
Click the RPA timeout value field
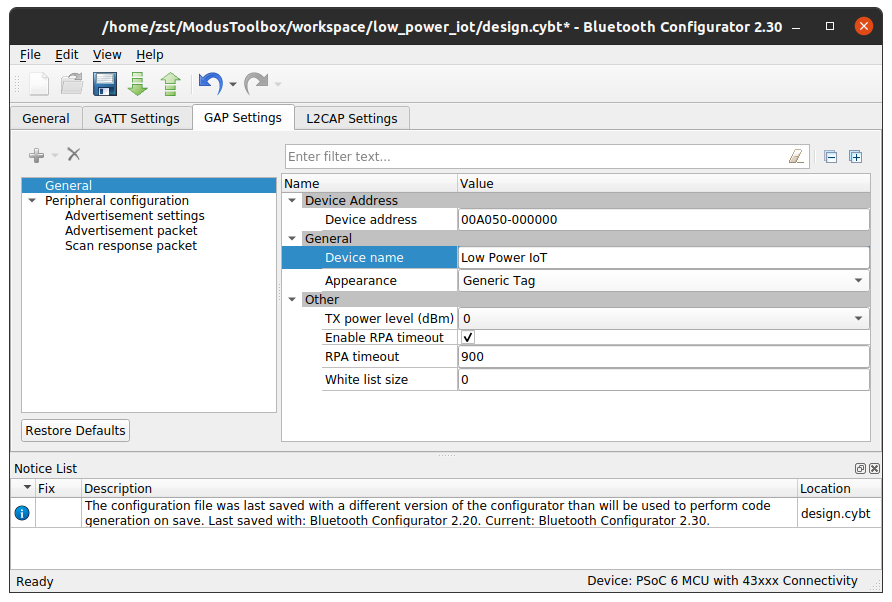(663, 357)
